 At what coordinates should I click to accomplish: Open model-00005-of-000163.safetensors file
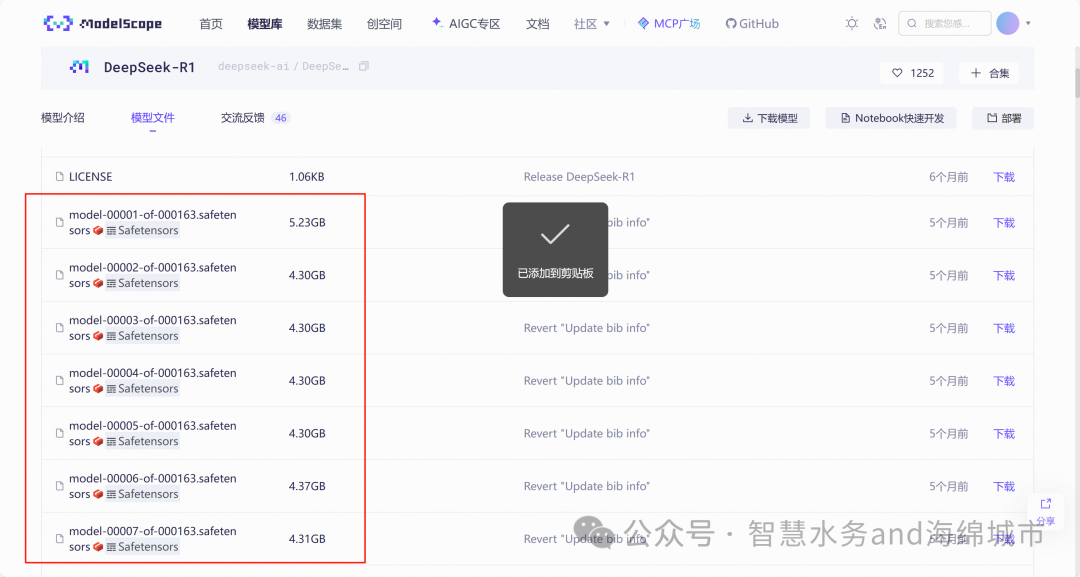click(x=152, y=433)
